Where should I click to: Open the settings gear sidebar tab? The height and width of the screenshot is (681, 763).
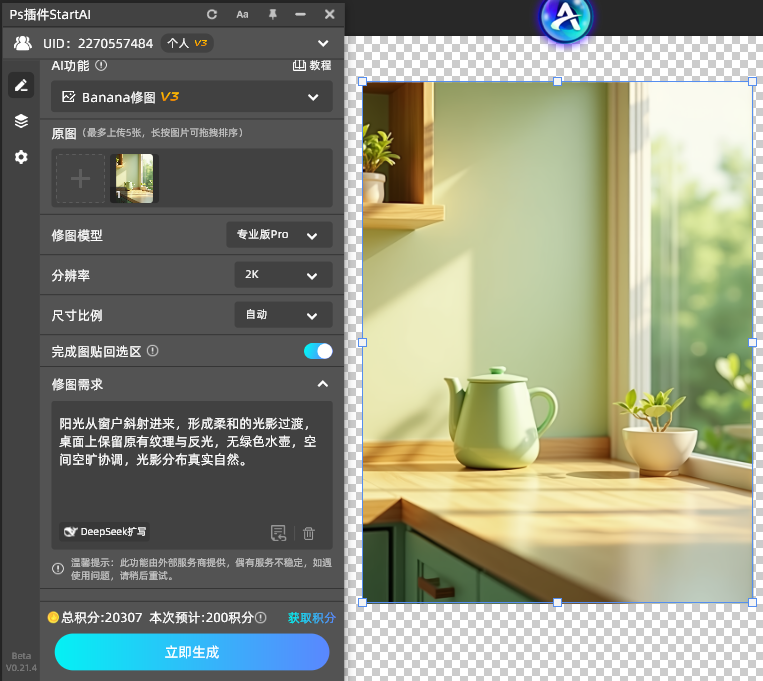(x=21, y=157)
